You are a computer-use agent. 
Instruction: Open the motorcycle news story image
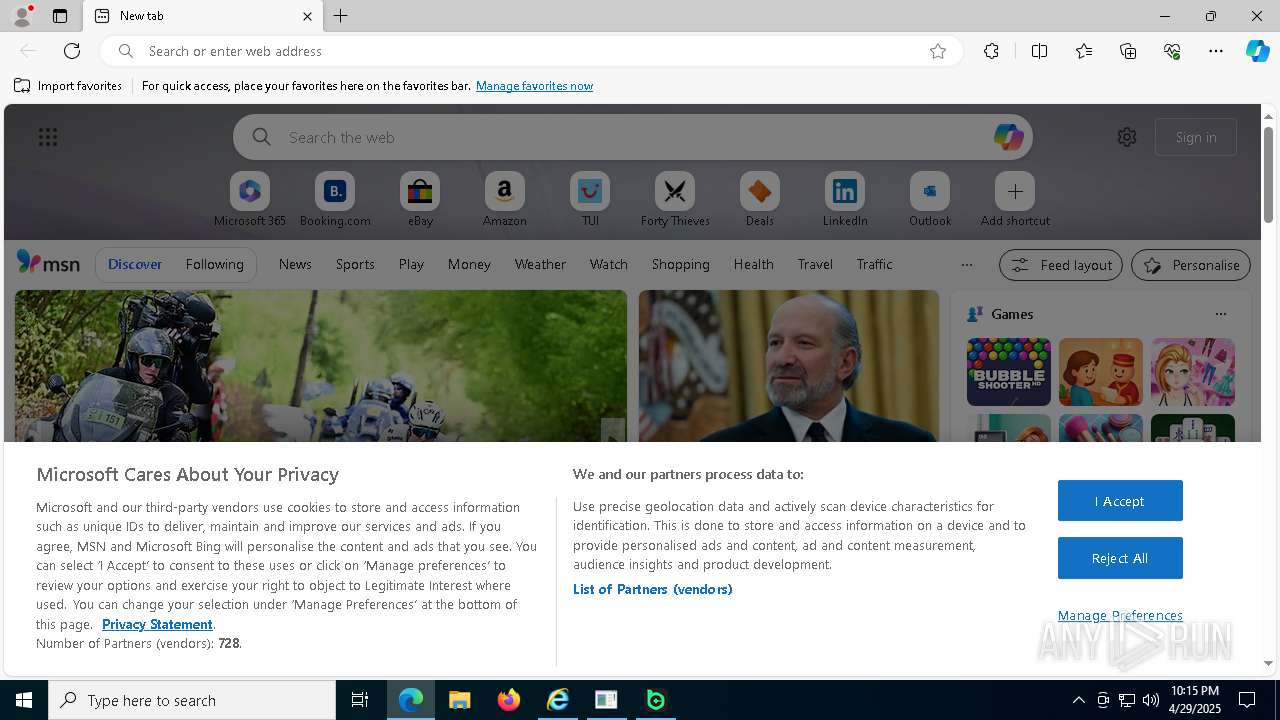click(x=321, y=366)
